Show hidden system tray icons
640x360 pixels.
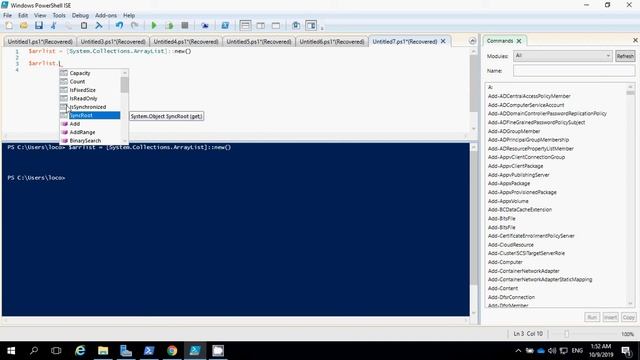pyautogui.click(x=518, y=351)
